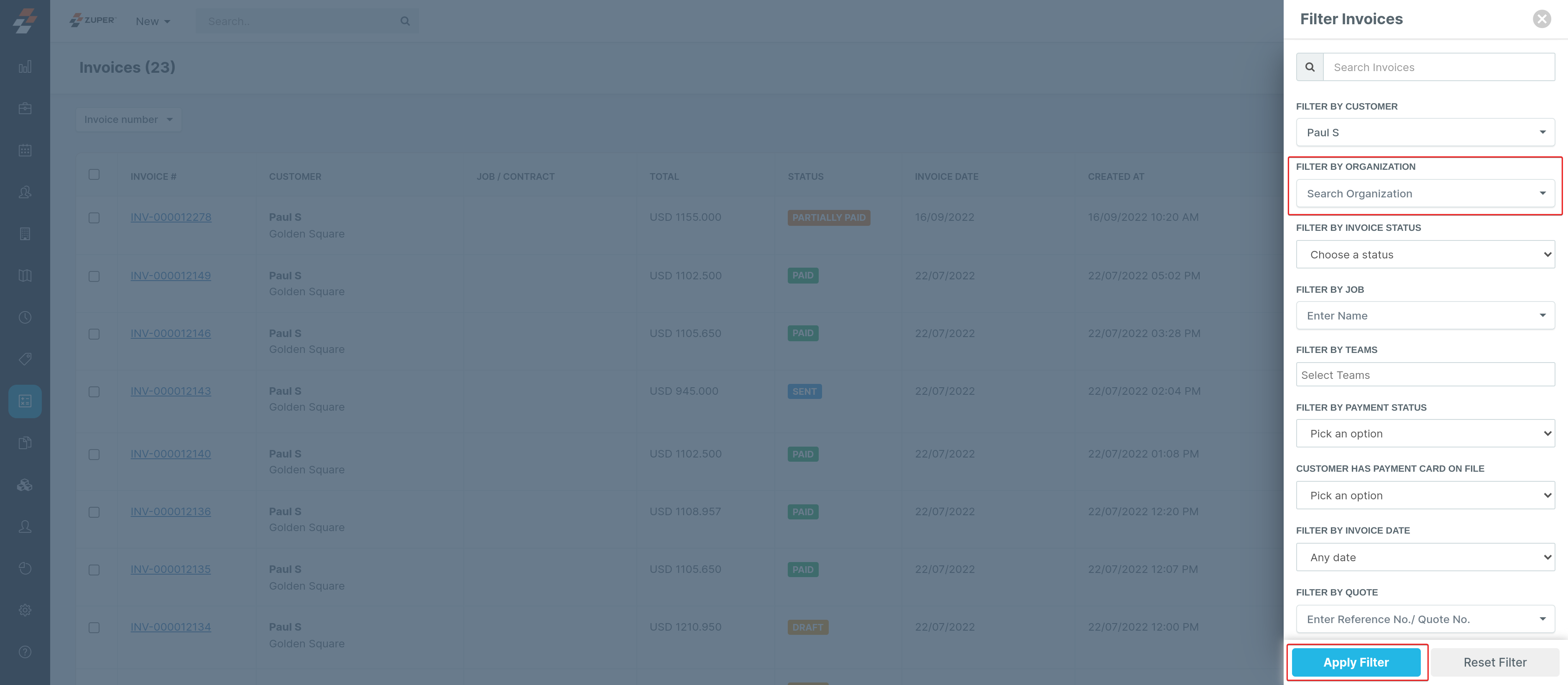Open the jobs briefcase icon in sidebar
Screen dimensions: 1568x685
pyautogui.click(x=25, y=108)
